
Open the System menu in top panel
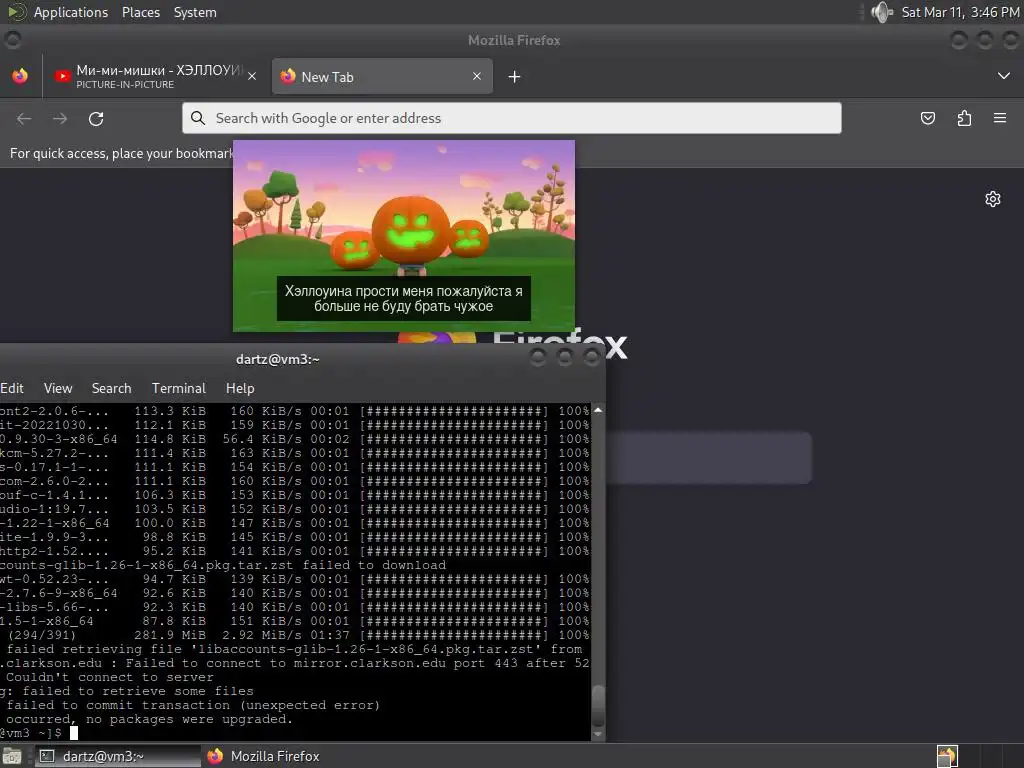tap(195, 12)
